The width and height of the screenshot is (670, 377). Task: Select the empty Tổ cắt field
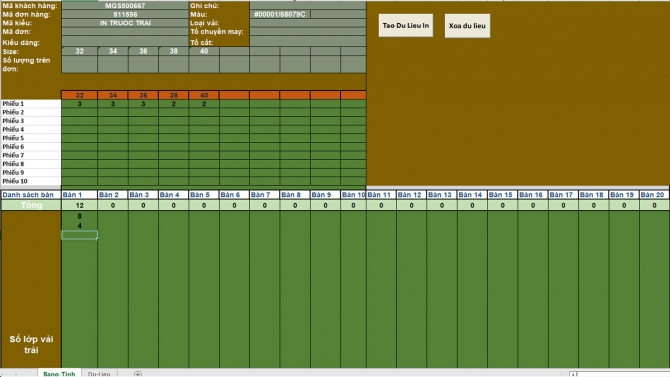308,42
